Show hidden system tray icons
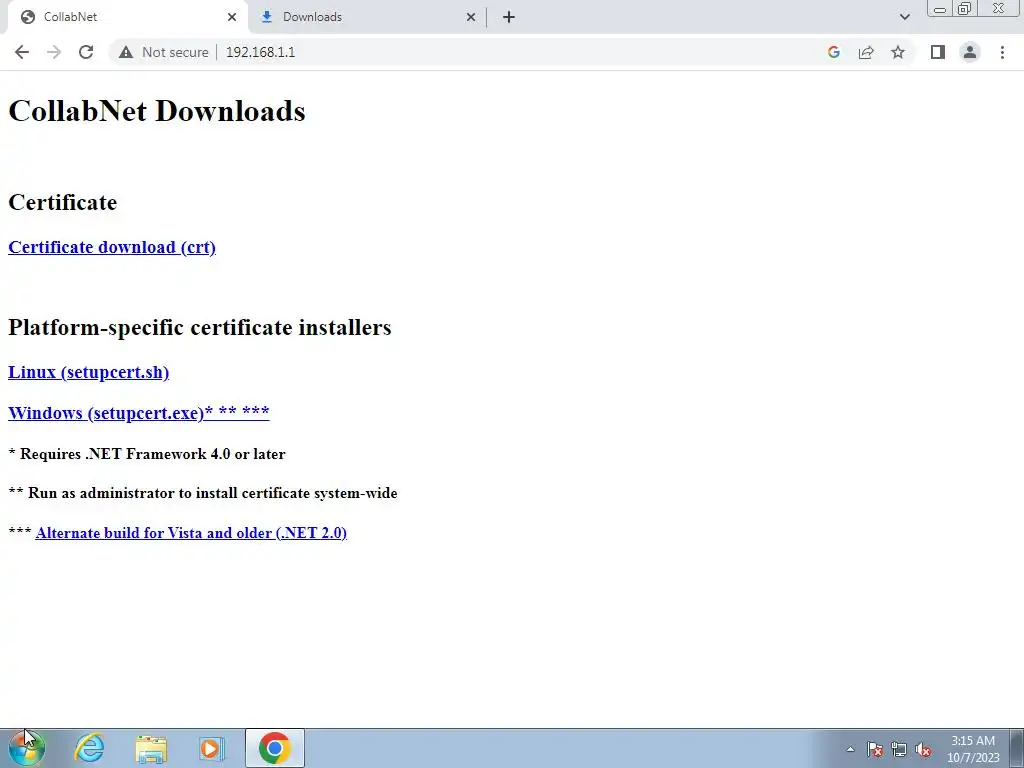Image resolution: width=1024 pixels, height=768 pixels. pyautogui.click(x=850, y=749)
